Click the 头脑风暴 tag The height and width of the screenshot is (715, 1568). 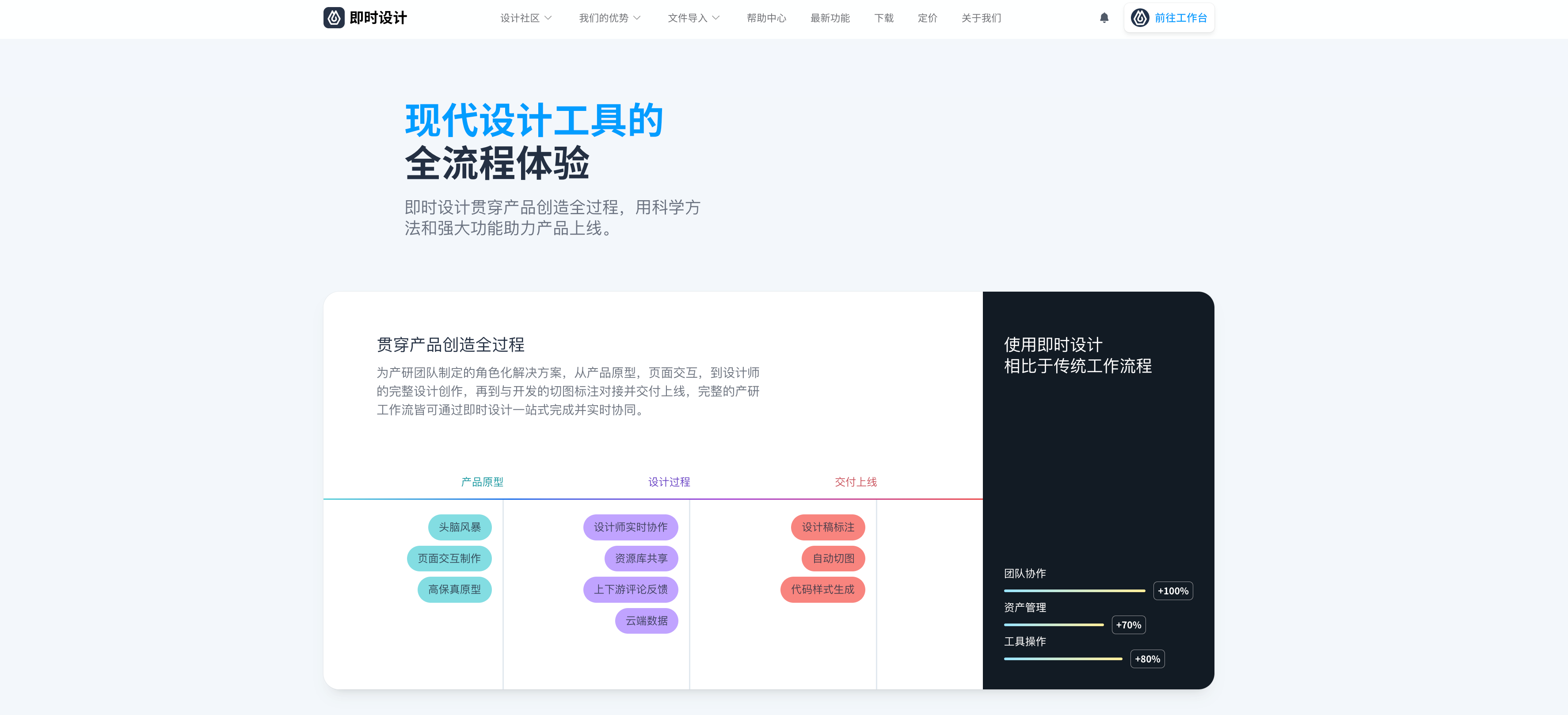pos(460,527)
